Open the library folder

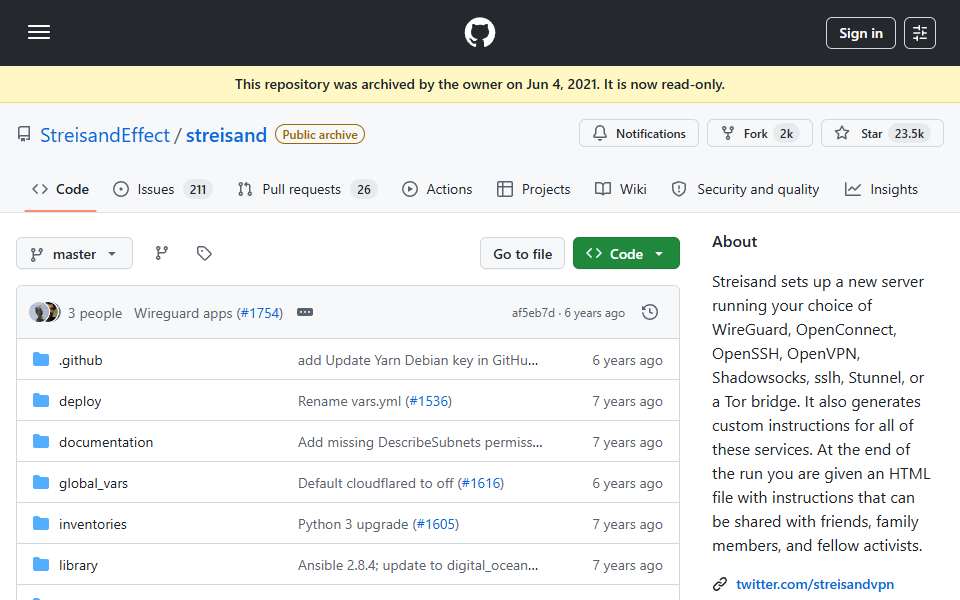point(78,565)
